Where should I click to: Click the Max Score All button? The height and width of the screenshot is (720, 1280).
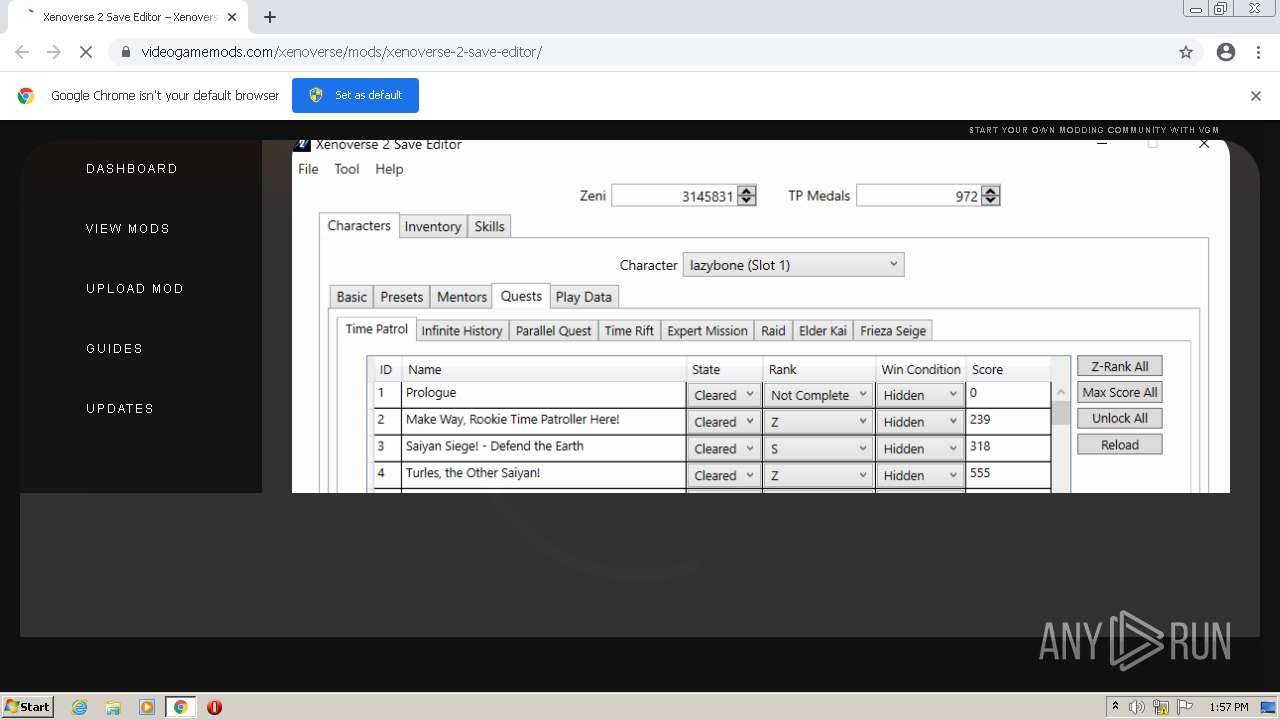(1120, 392)
